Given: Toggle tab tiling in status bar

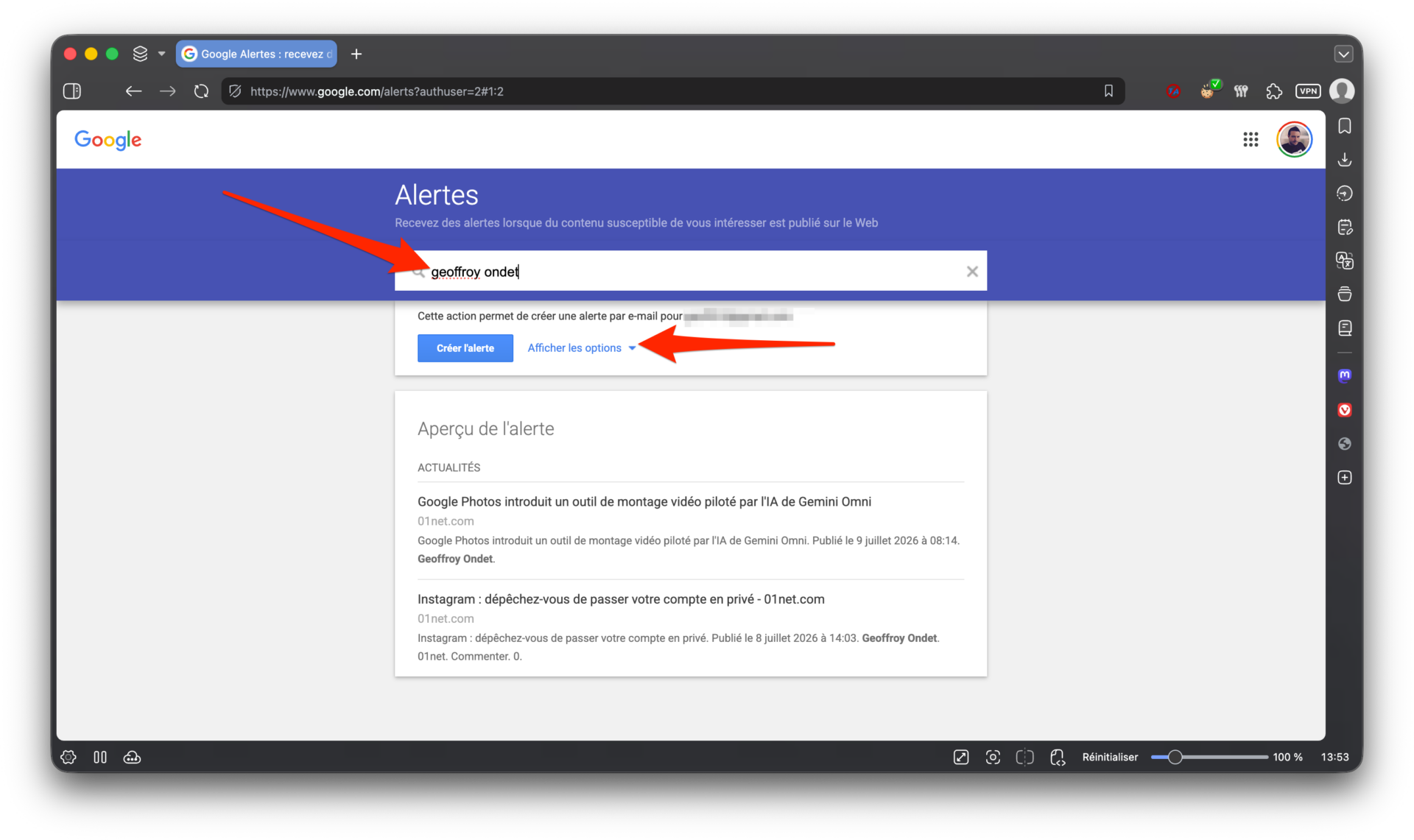Looking at the screenshot, I should (100, 757).
